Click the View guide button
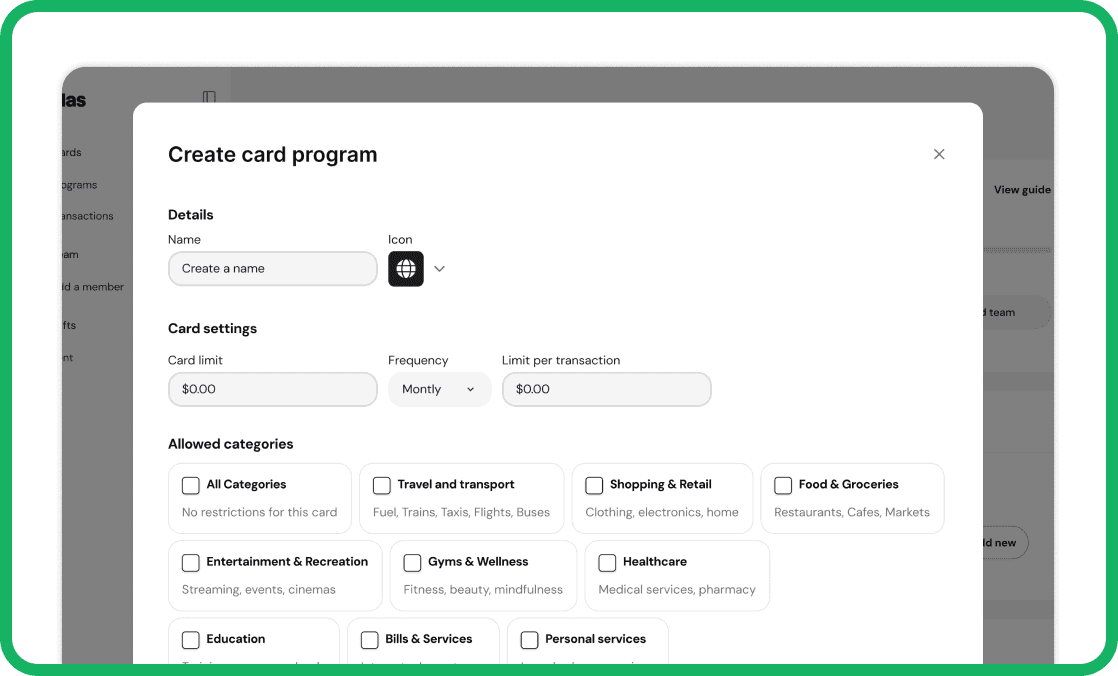Image resolution: width=1118 pixels, height=676 pixels. pyautogui.click(x=1020, y=189)
